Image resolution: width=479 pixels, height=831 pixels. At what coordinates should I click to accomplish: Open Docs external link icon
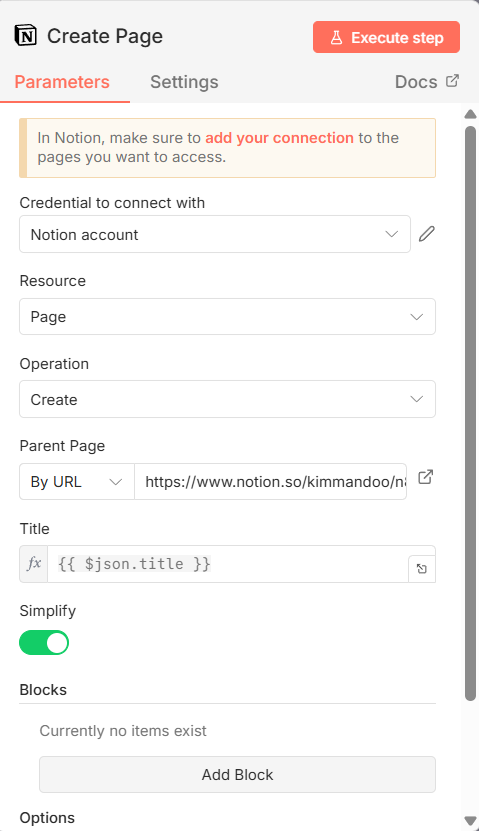point(452,81)
